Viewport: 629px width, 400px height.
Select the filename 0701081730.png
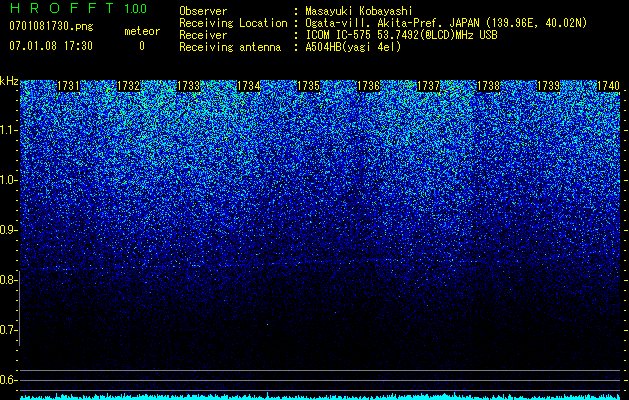51,26
